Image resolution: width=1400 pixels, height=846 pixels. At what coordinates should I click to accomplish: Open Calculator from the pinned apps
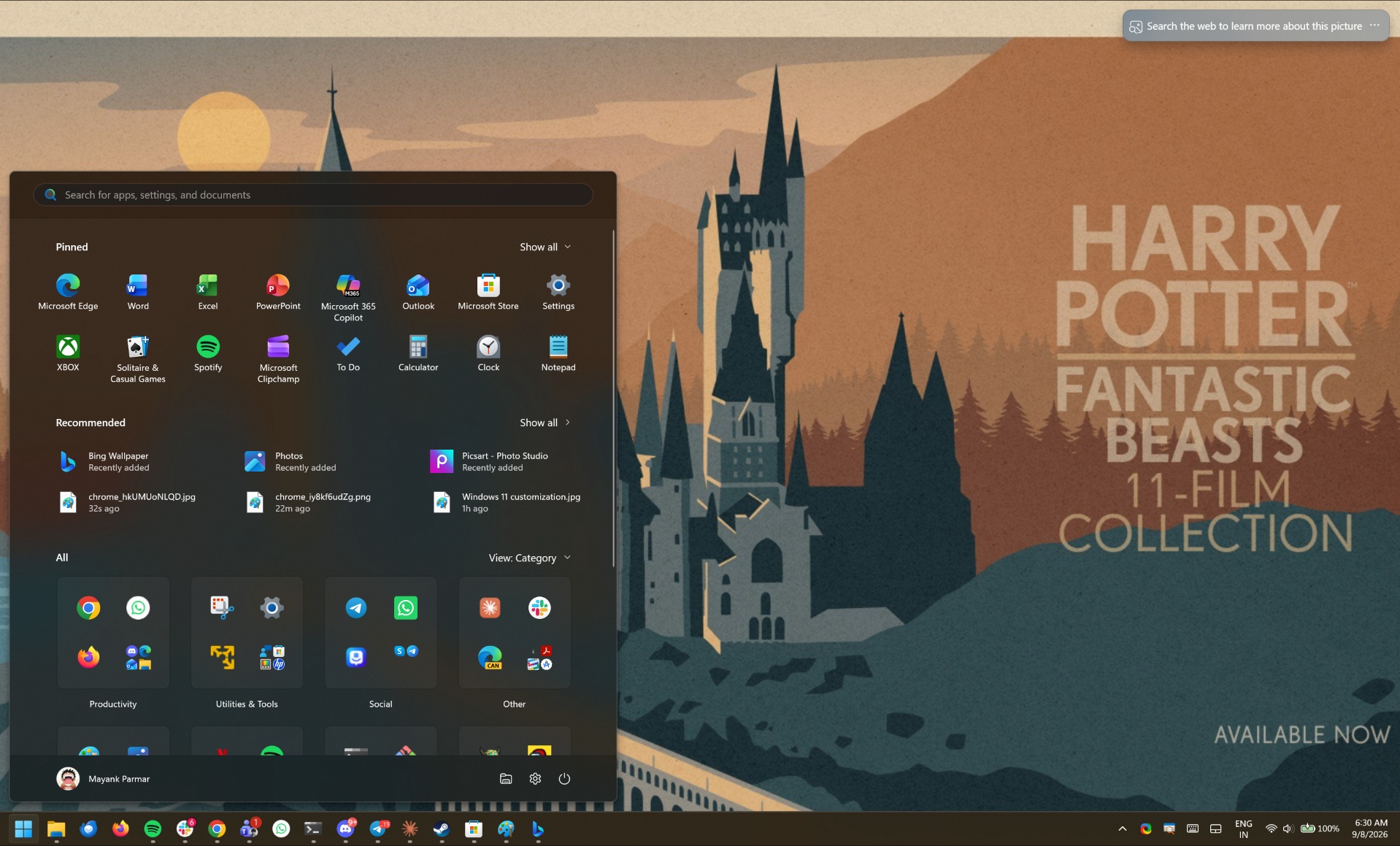pos(418,353)
